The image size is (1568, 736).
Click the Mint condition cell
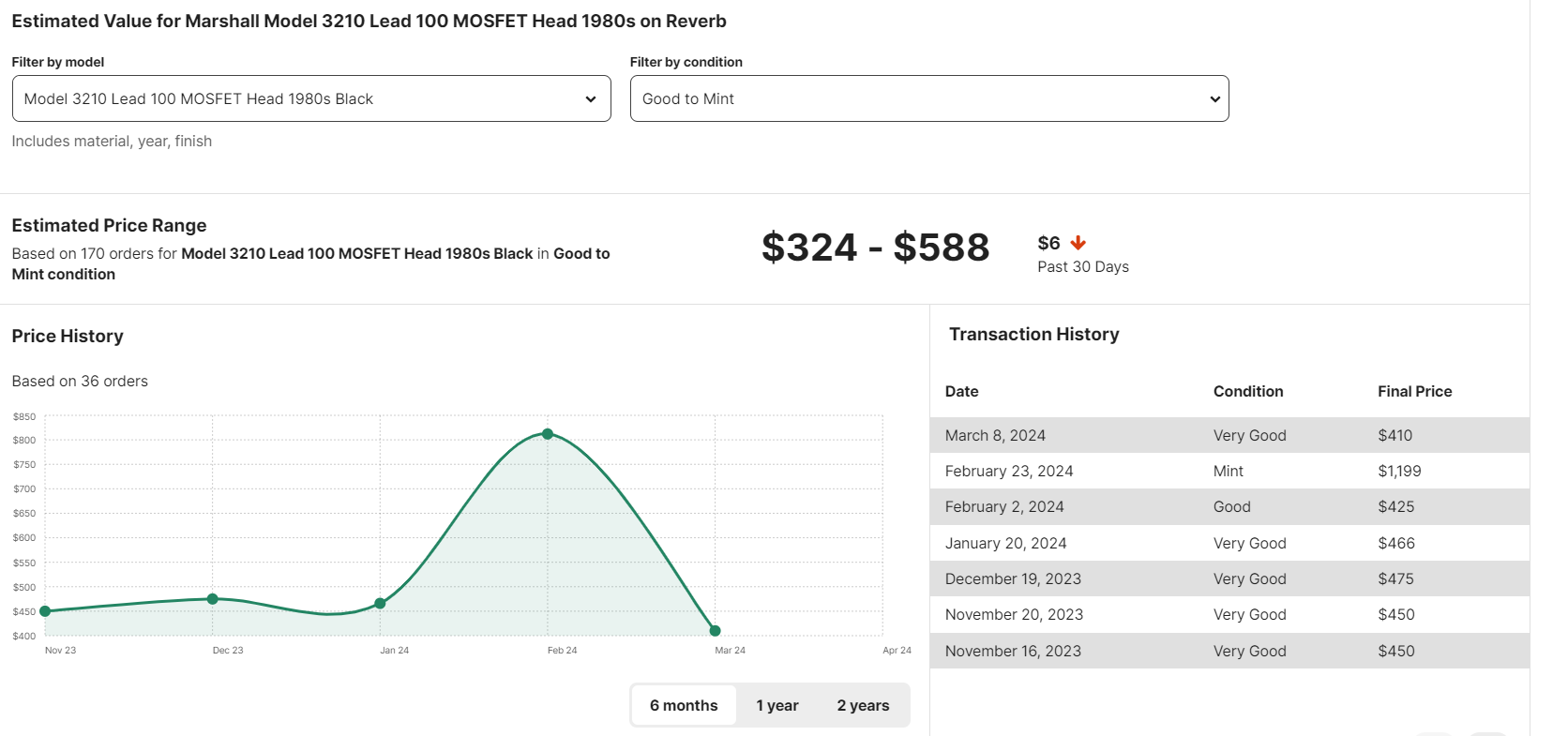pyautogui.click(x=1229, y=471)
